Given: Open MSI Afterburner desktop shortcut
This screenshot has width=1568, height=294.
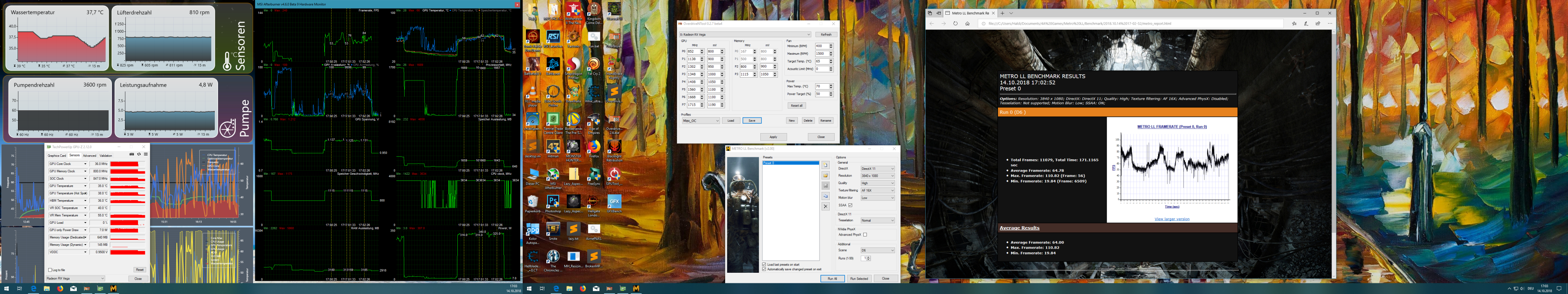Looking at the screenshot, I should (553, 178).
